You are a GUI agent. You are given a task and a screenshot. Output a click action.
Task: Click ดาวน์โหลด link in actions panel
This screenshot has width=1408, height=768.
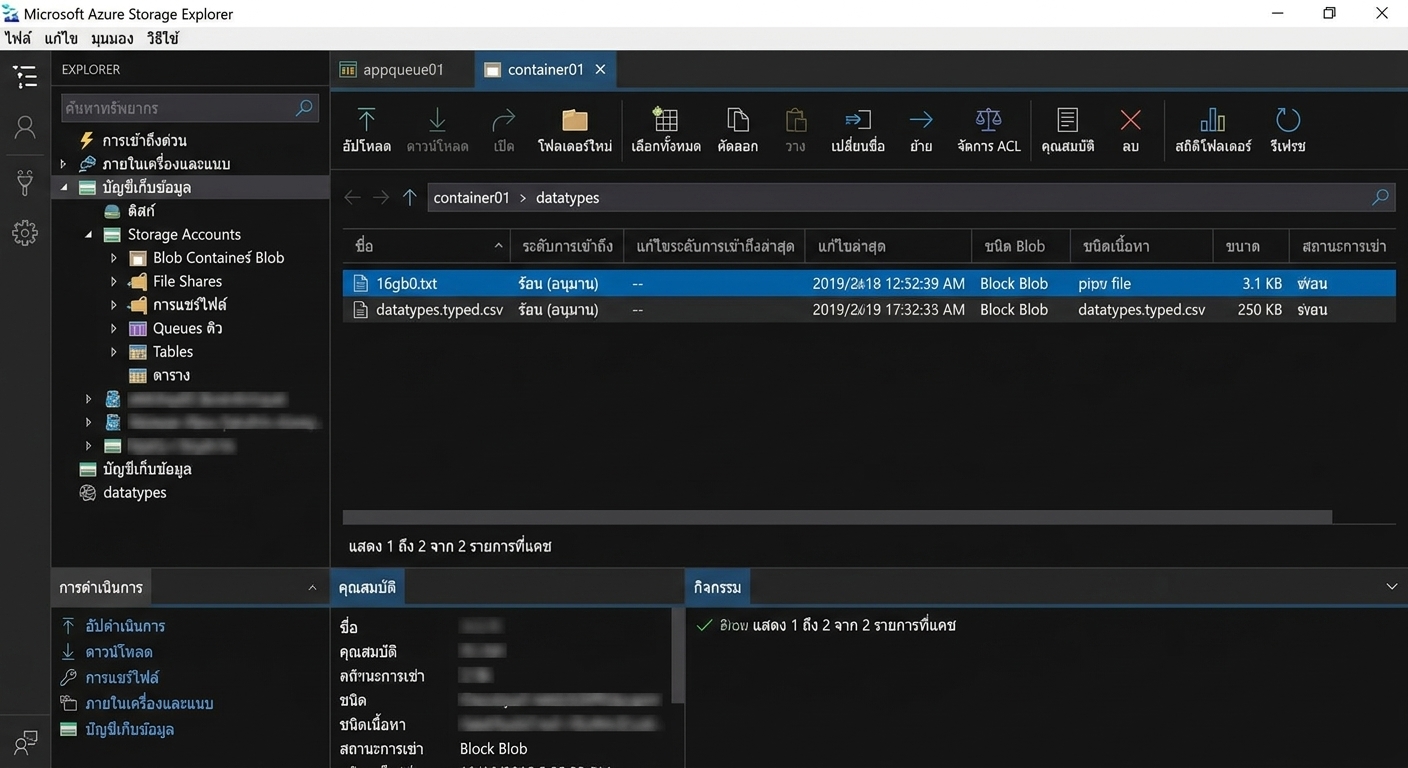click(119, 652)
